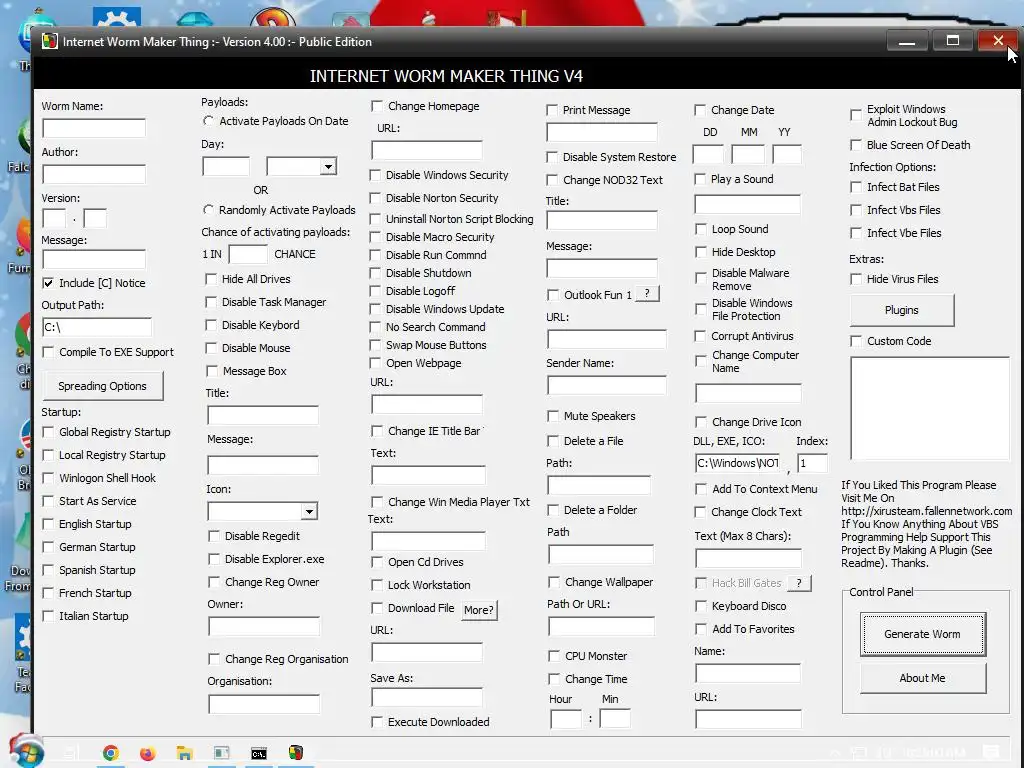Screen dimensions: 1024x768
Task: Open the payload month dropdown next to Day
Action: 328,167
